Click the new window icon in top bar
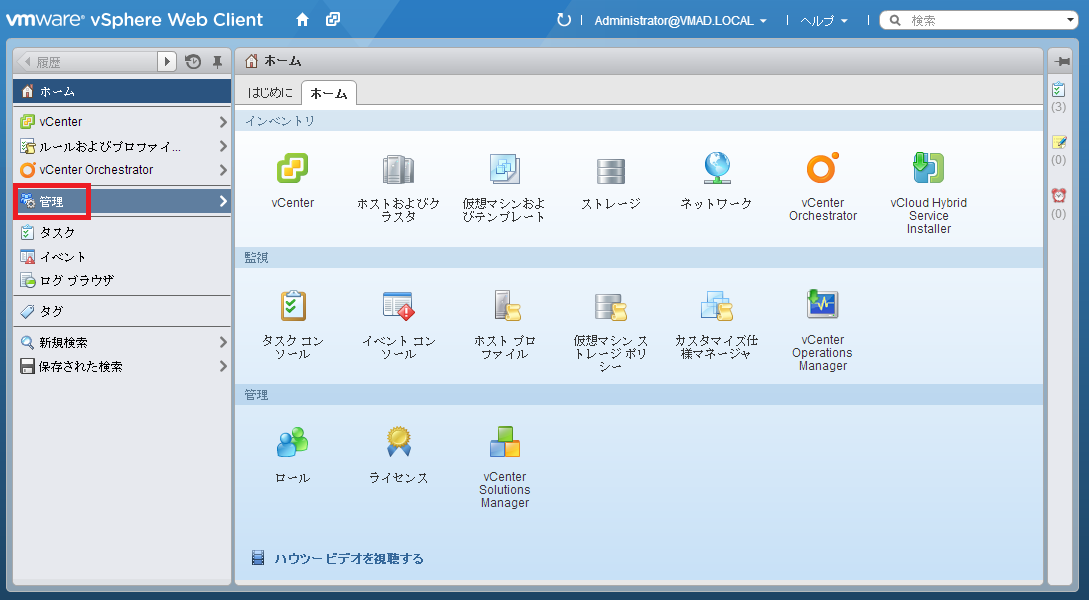The image size is (1089, 600). [333, 19]
